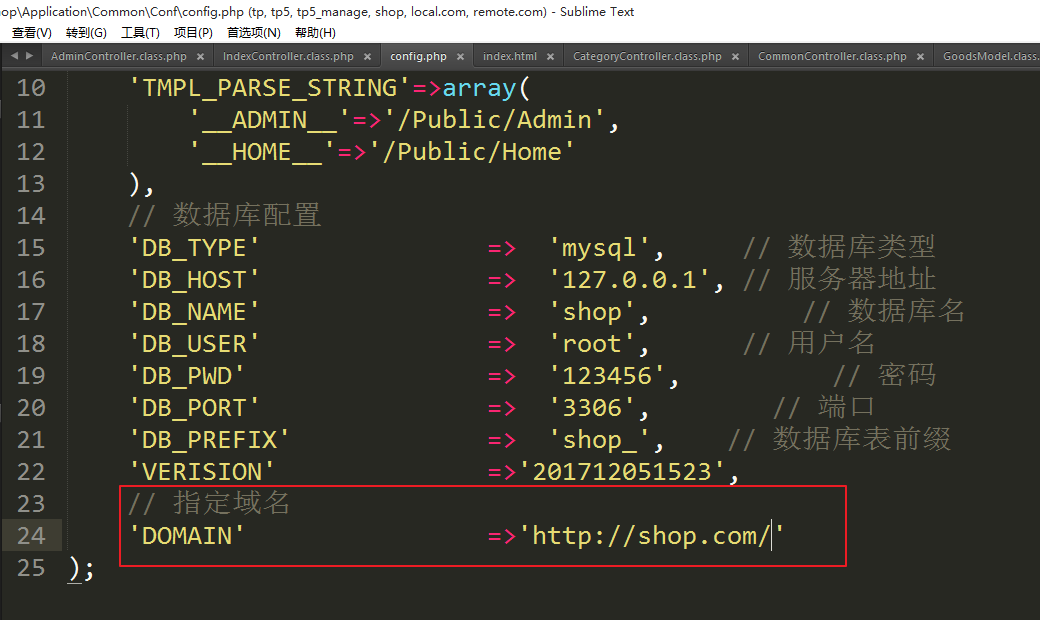Close the CategoryController.class.php tab

tap(736, 57)
